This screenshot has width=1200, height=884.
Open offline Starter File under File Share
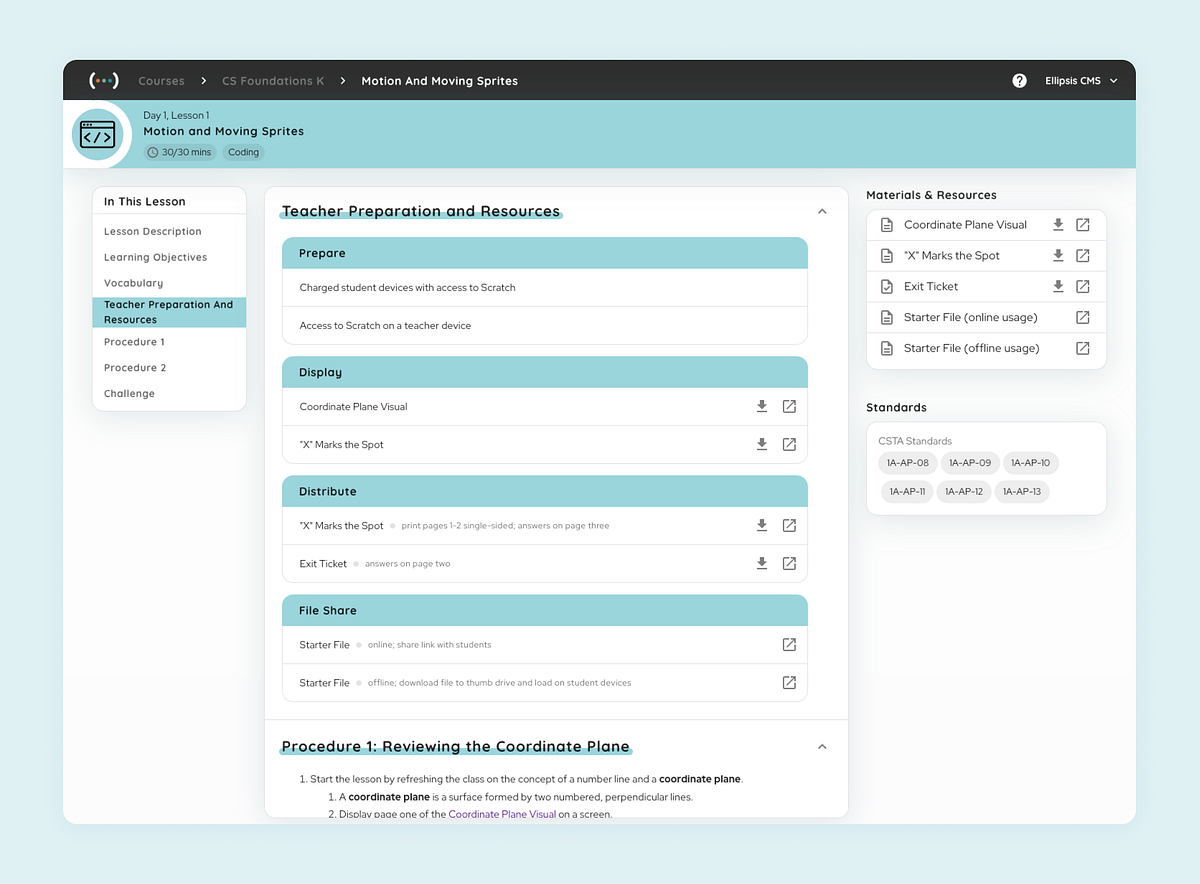pyautogui.click(x=789, y=683)
